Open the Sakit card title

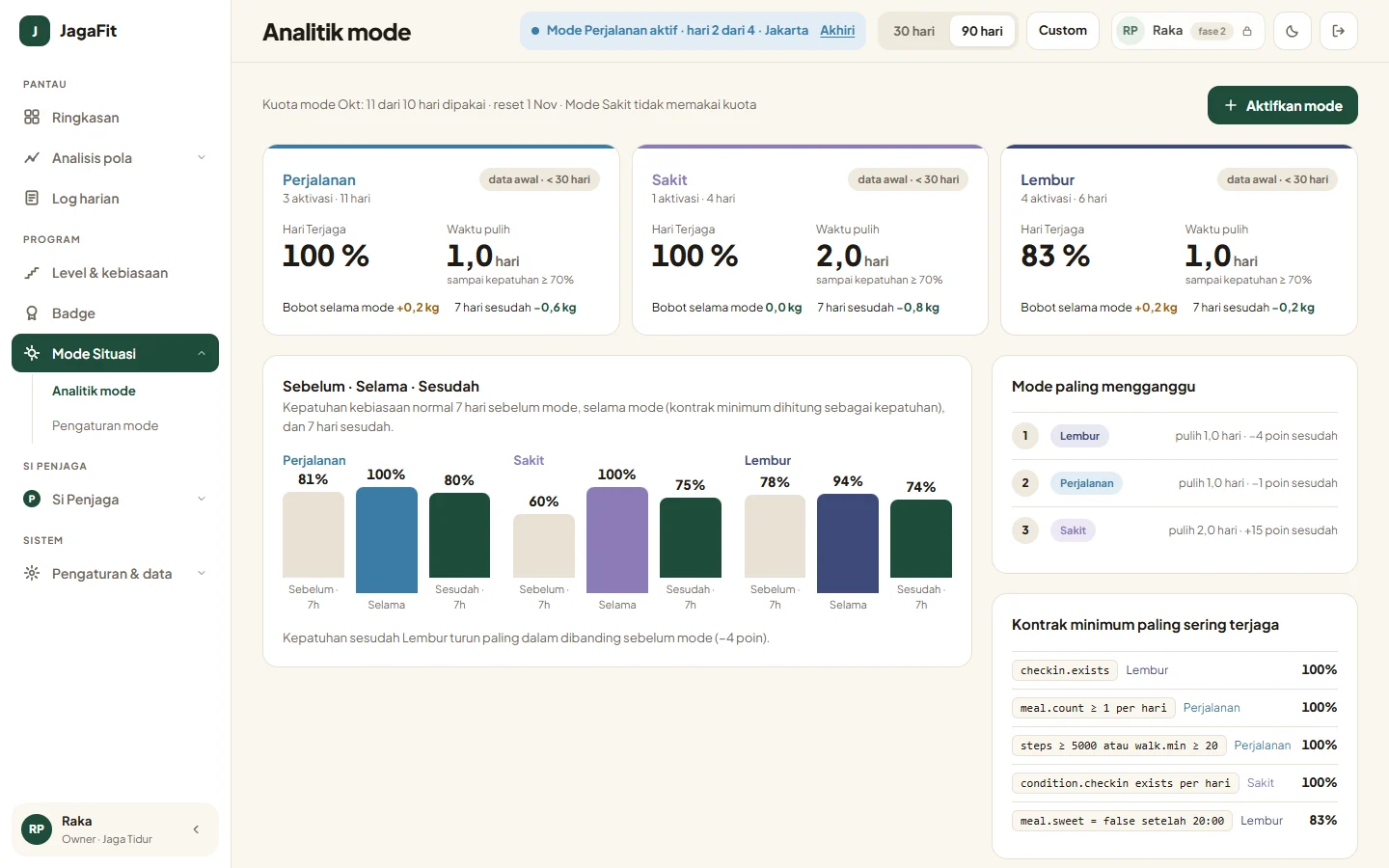pos(669,180)
